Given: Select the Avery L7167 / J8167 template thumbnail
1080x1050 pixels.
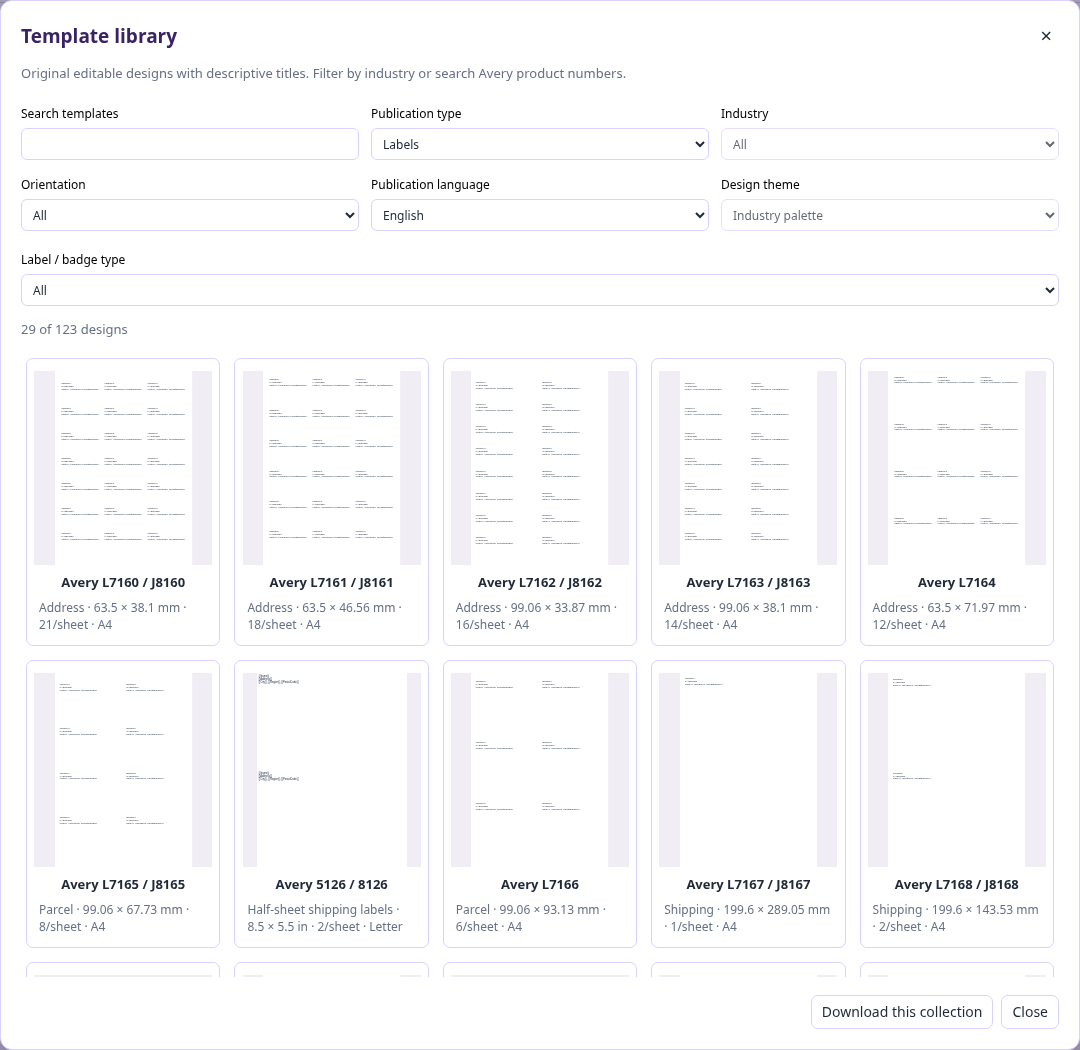Looking at the screenshot, I should pyautogui.click(x=748, y=770).
